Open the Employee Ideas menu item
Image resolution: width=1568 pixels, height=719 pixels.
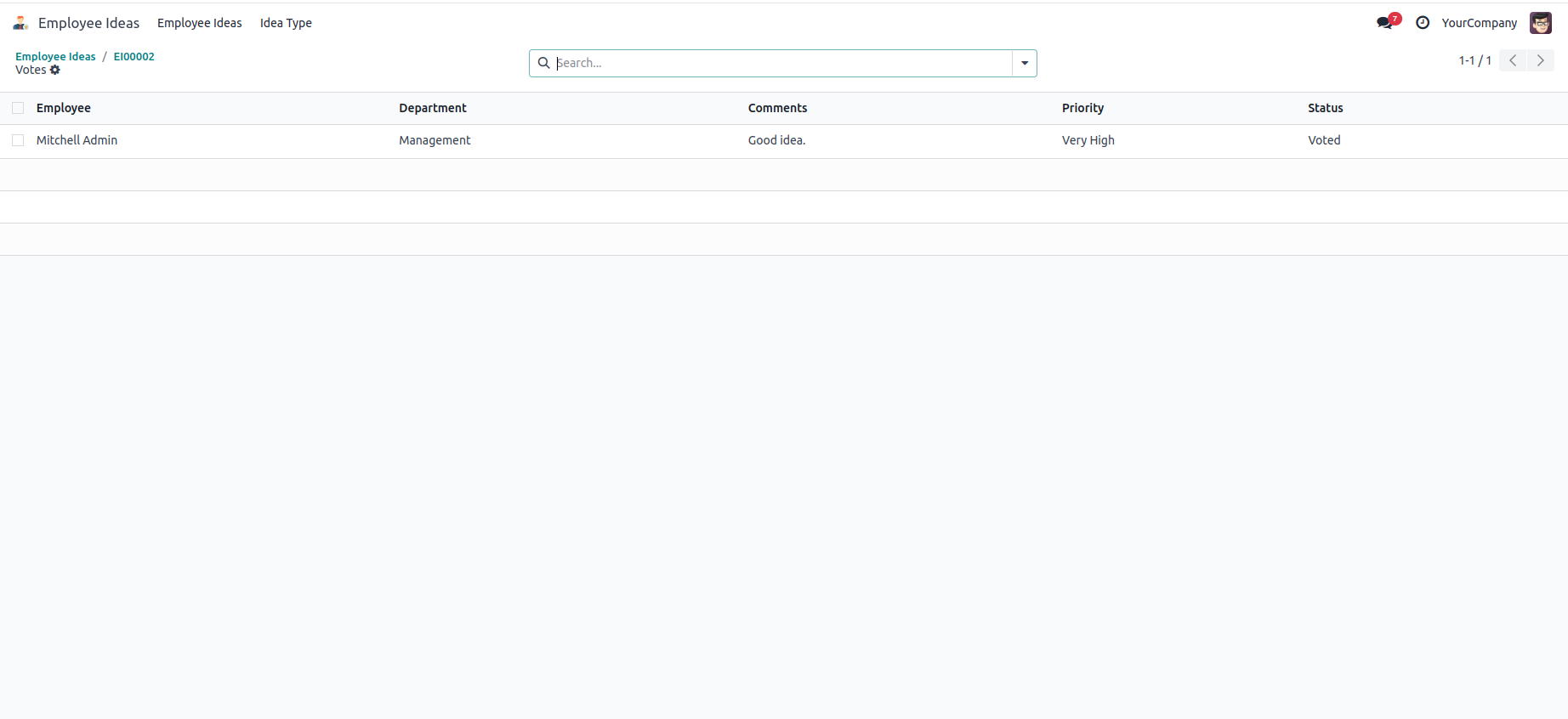pos(200,23)
